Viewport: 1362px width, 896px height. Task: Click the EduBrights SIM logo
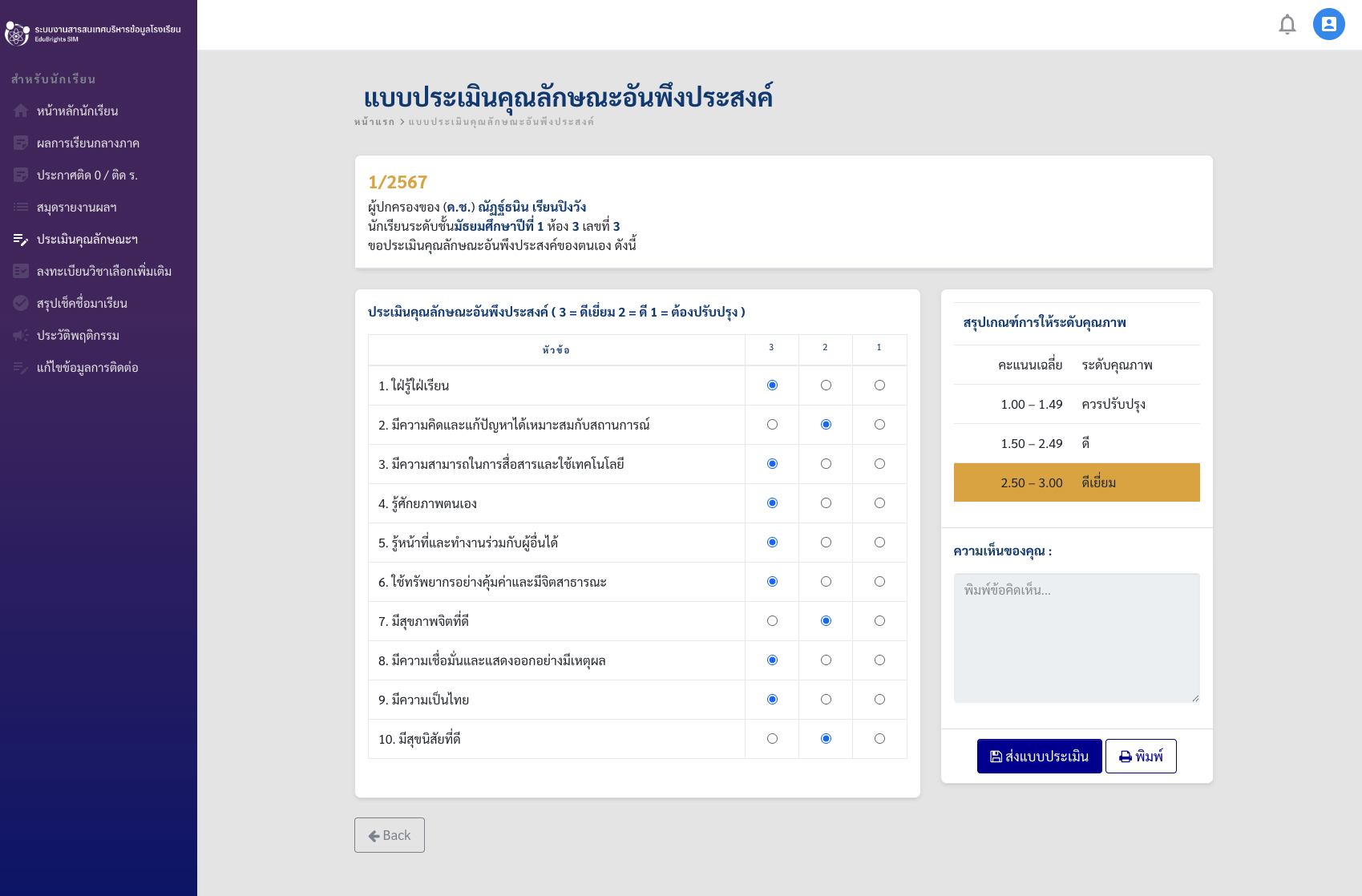(x=17, y=34)
